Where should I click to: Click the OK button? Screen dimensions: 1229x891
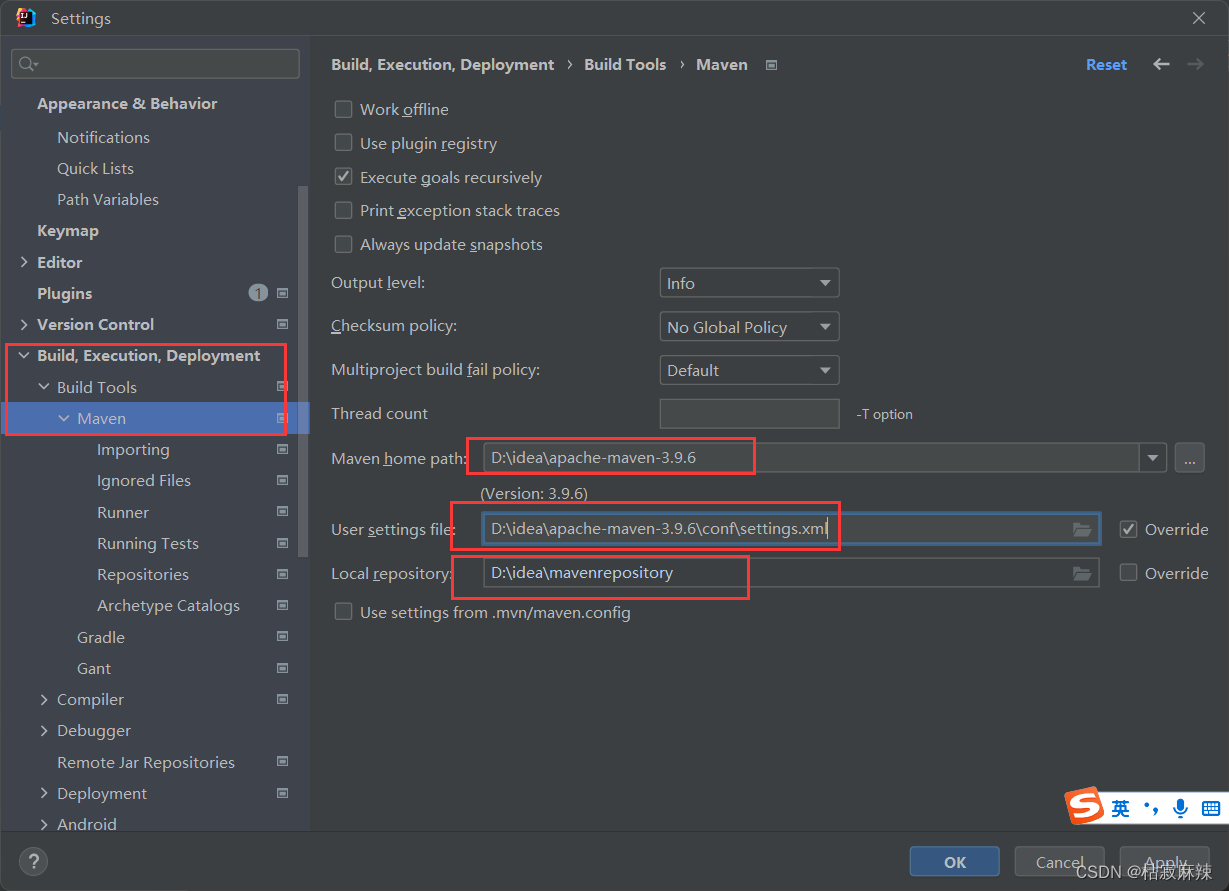coord(954,862)
